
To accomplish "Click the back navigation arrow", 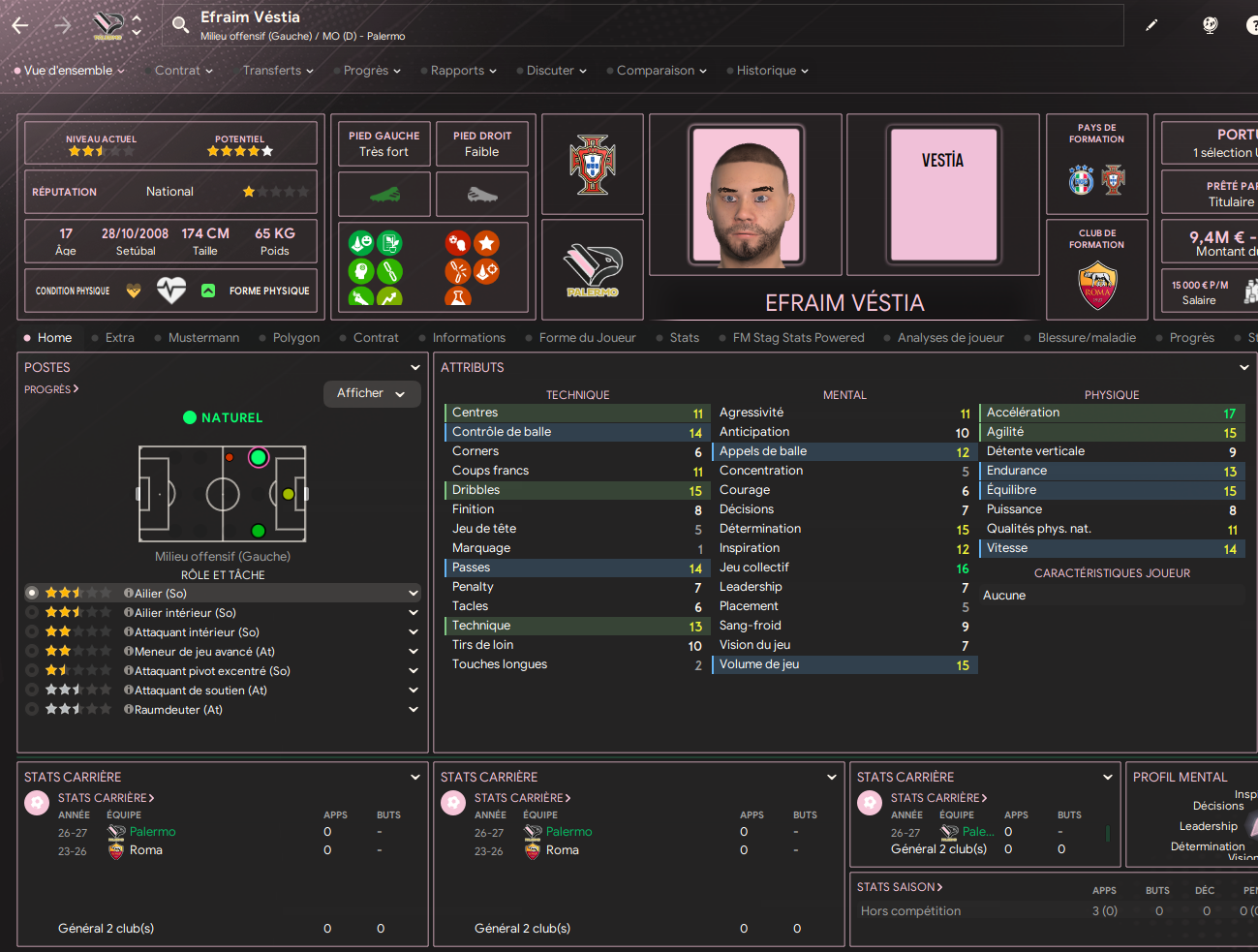I will click(x=20, y=26).
